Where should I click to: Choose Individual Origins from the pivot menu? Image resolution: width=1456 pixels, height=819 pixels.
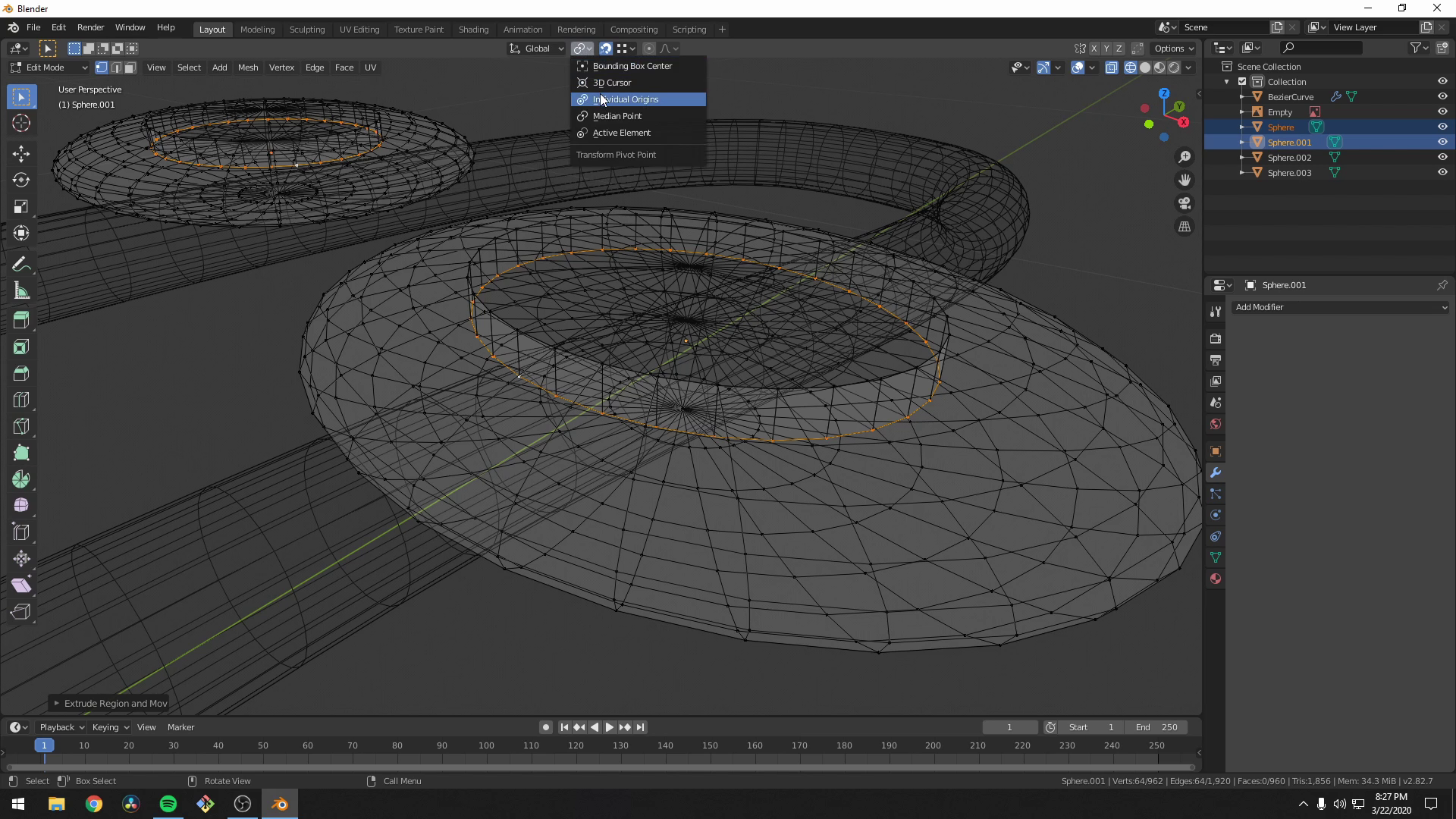click(x=638, y=99)
